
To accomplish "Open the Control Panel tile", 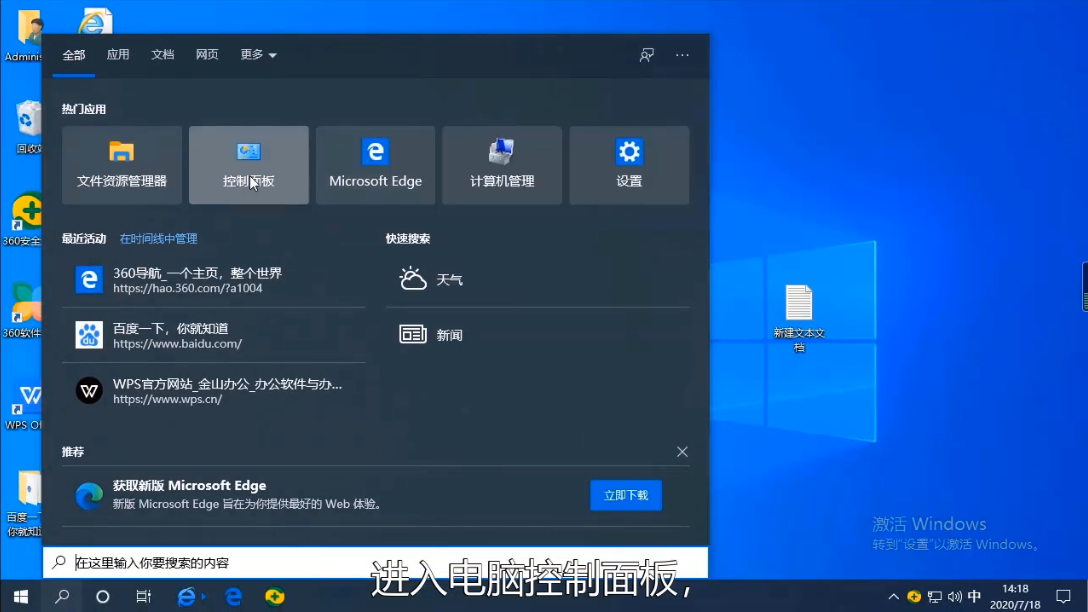I will 248,165.
